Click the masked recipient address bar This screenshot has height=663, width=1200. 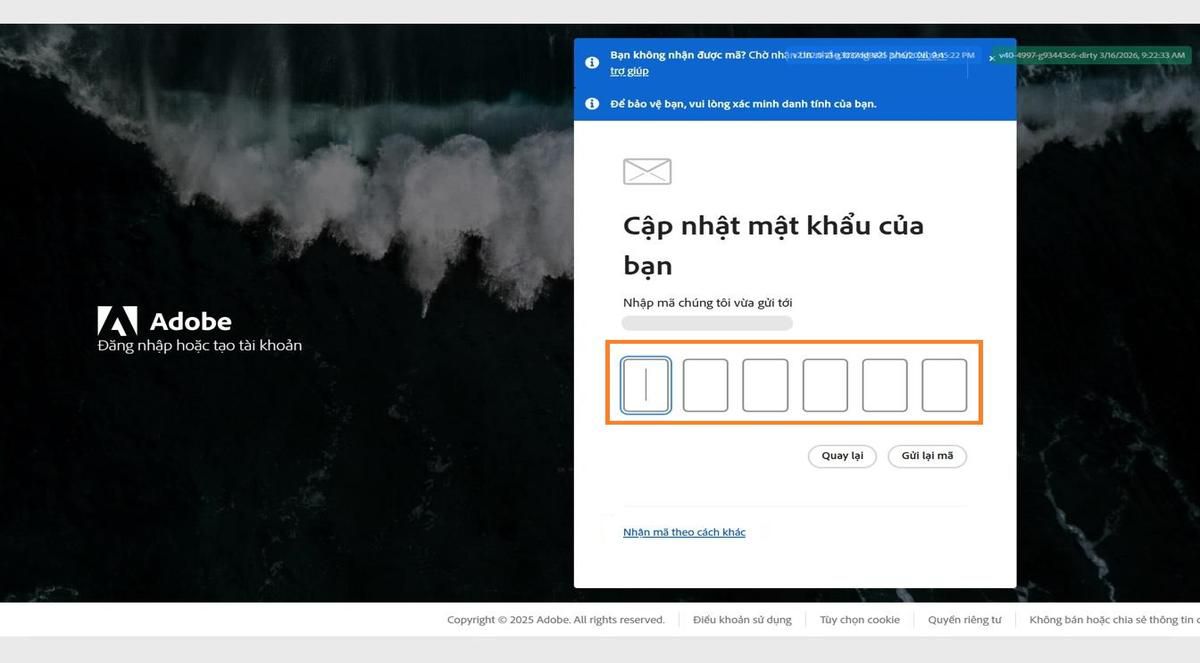[x=707, y=322]
